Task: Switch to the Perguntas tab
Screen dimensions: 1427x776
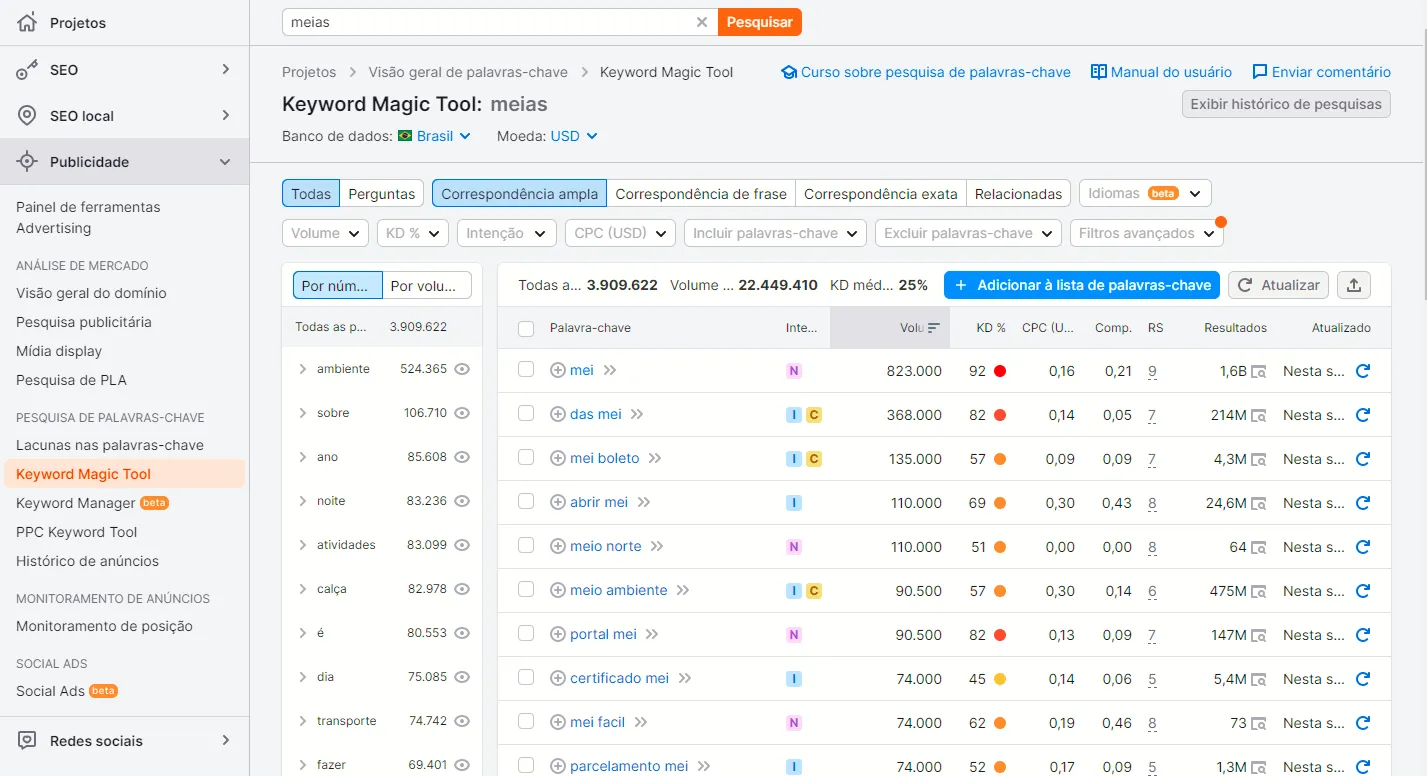Action: tap(382, 194)
